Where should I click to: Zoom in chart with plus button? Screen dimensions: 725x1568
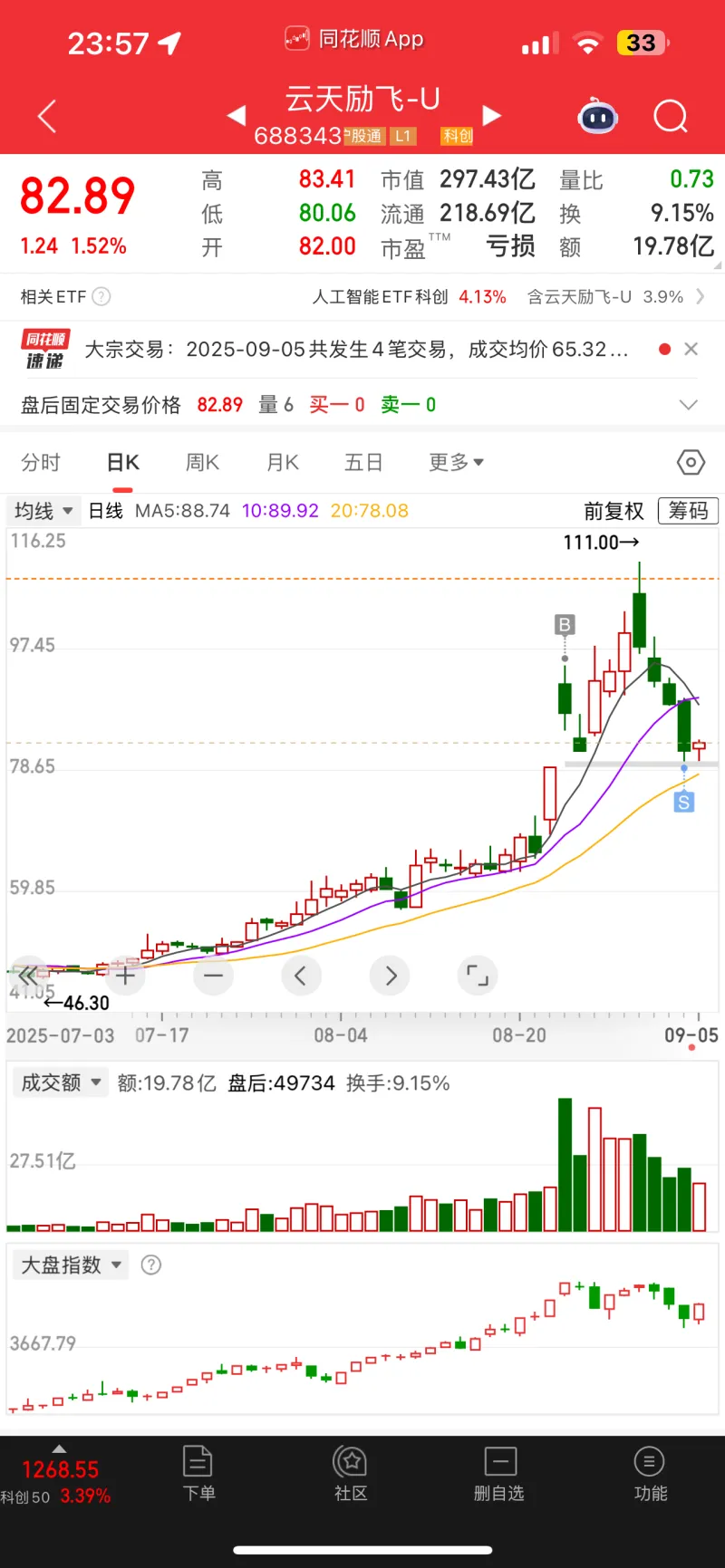[125, 976]
